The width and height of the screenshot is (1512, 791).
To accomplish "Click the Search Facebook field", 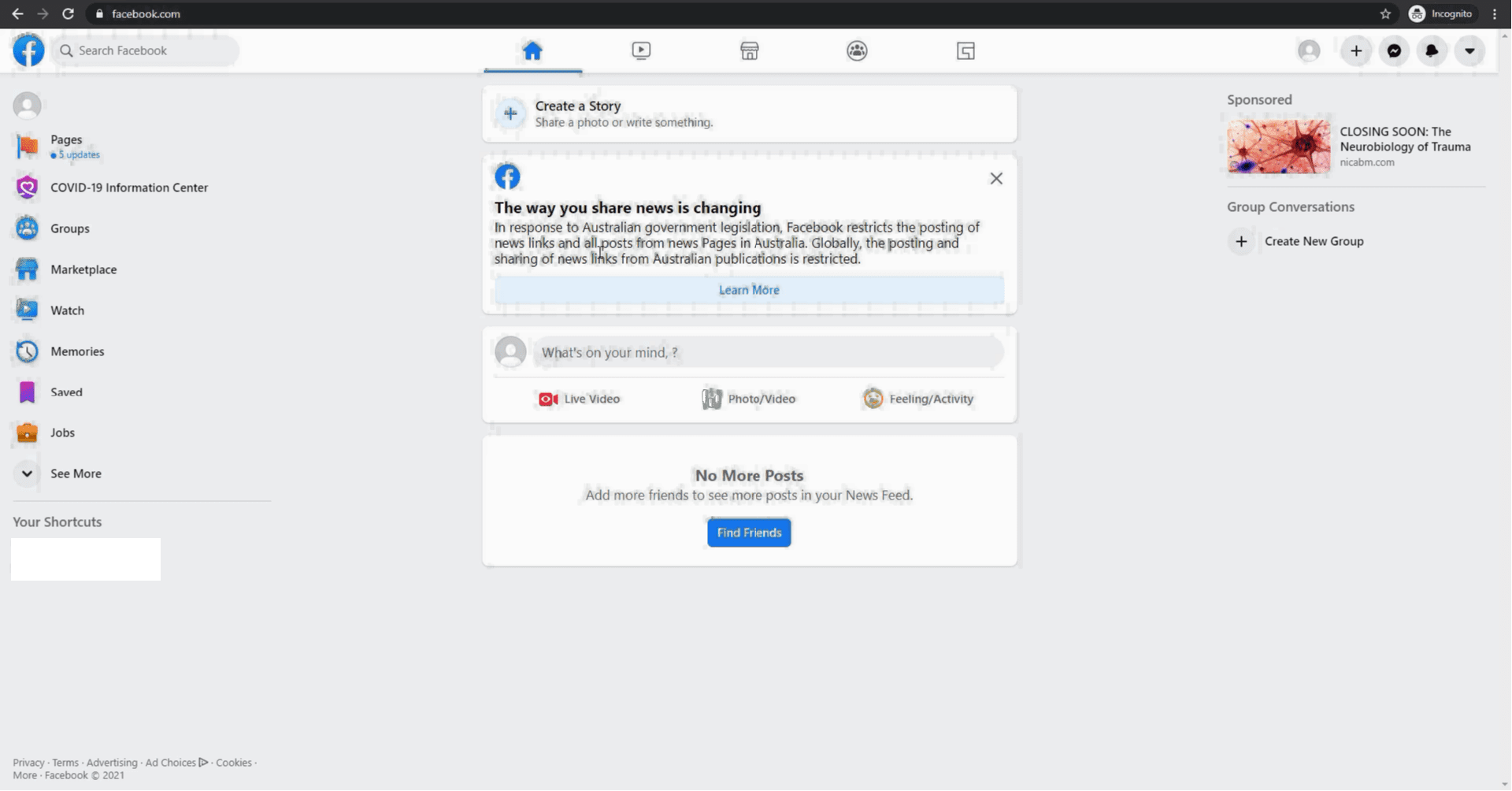I will tap(144, 50).
